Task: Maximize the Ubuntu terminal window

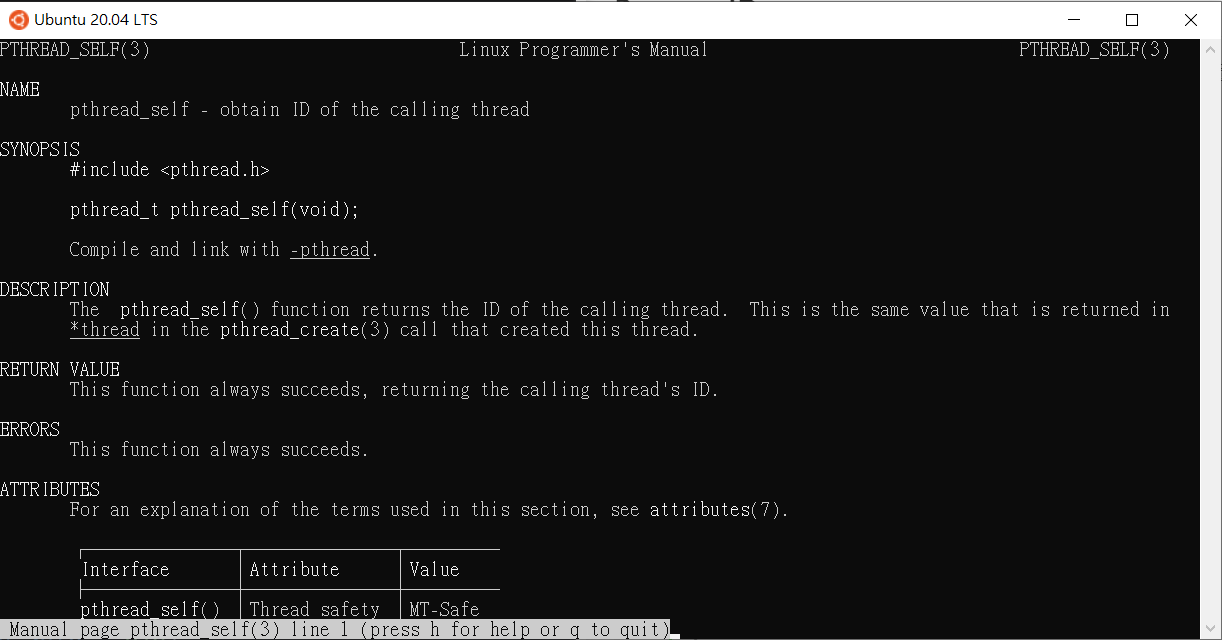Action: tap(1132, 19)
